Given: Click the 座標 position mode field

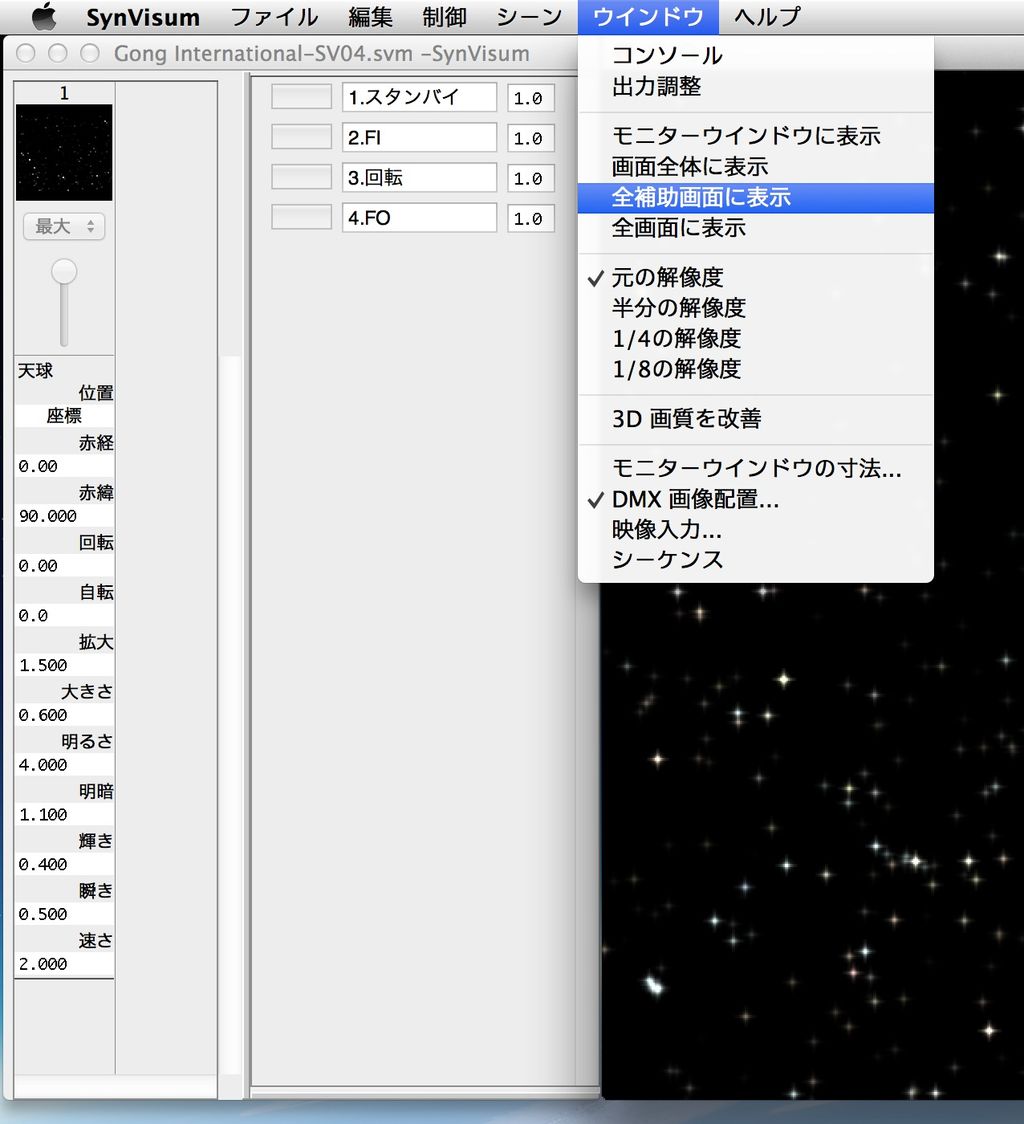Looking at the screenshot, I should [64, 416].
